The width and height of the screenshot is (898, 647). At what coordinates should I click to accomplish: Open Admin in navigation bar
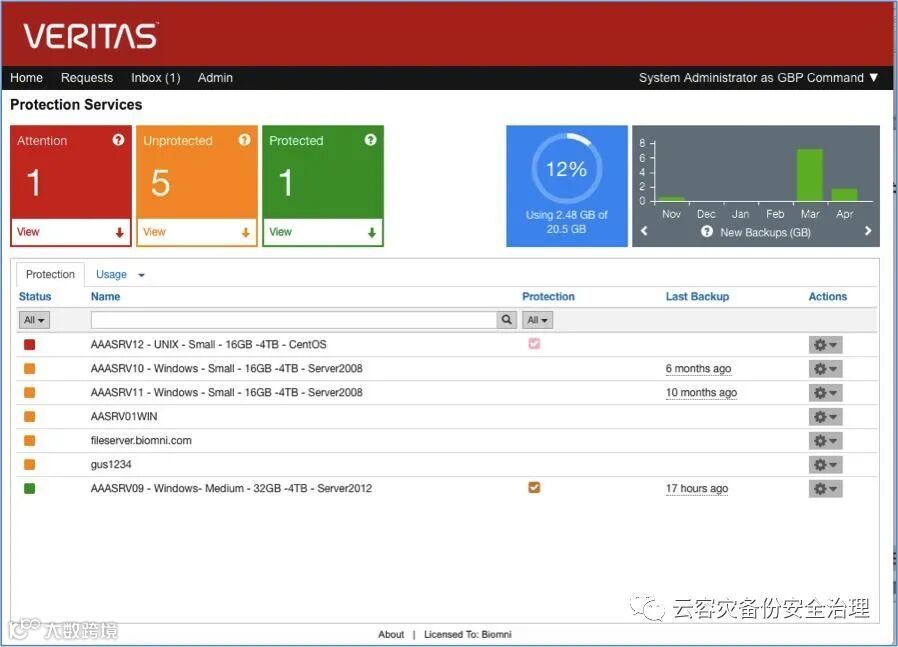coord(215,78)
